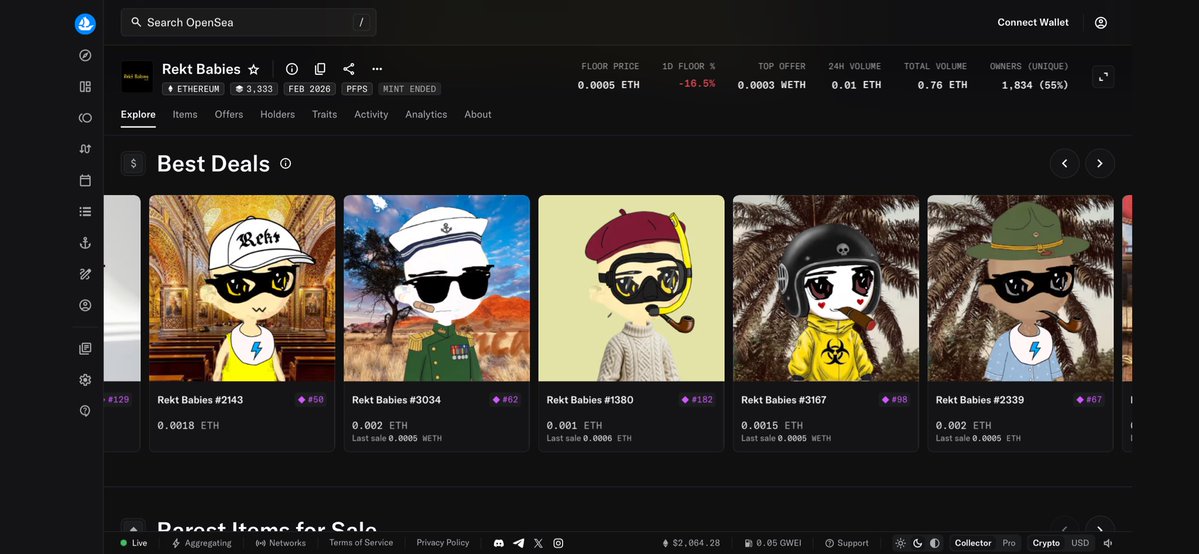Click the Connect Wallet button
Screen dimensions: 1199x554
point(1033,23)
